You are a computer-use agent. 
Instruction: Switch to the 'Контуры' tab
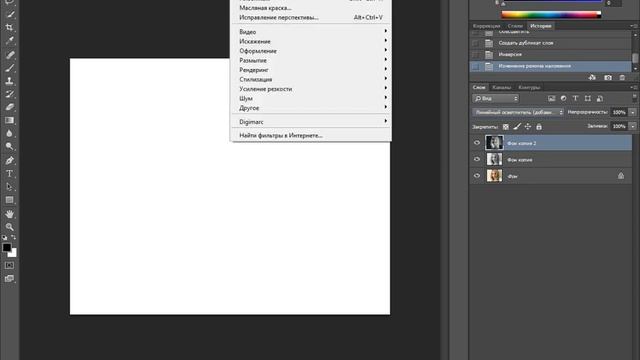coord(529,87)
